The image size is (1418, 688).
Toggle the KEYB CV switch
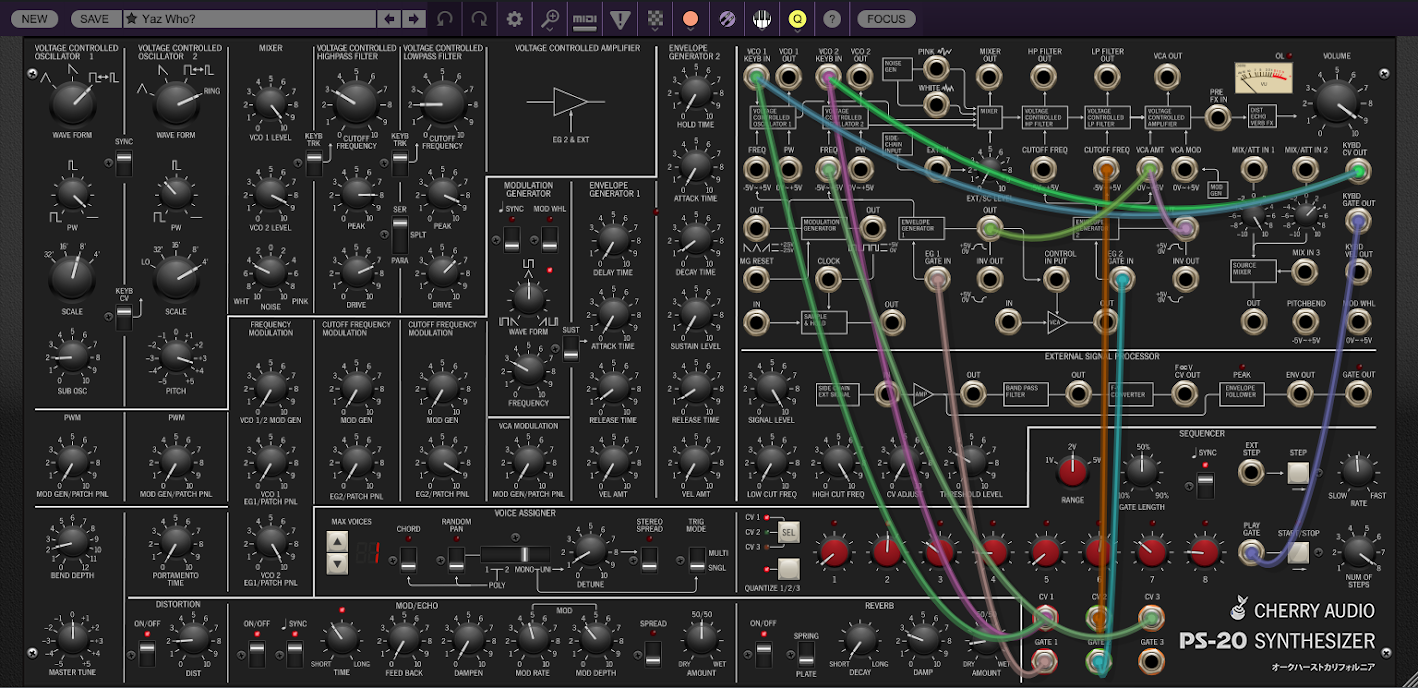coord(123,318)
